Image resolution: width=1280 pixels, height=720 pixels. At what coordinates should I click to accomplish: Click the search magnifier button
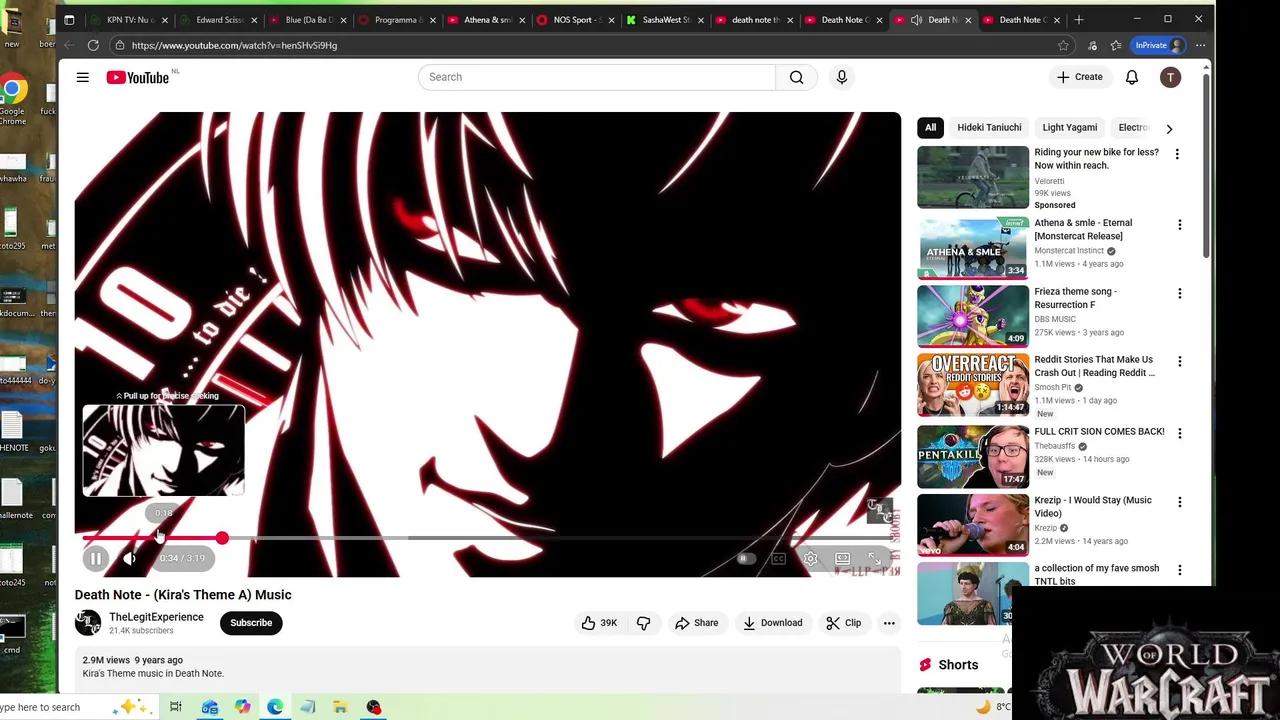click(x=796, y=77)
